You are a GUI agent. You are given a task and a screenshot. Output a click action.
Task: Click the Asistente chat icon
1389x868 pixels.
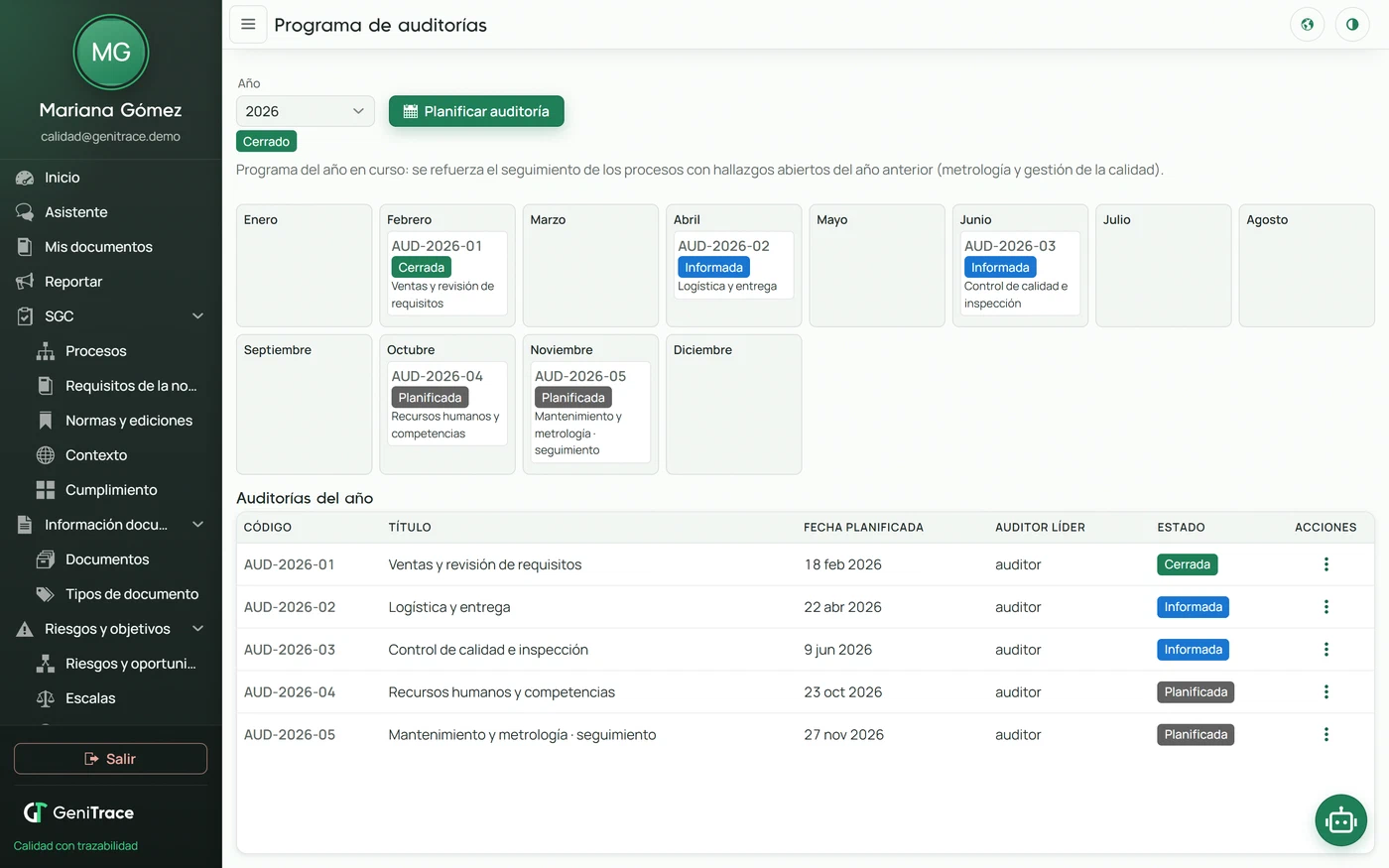coord(25,212)
